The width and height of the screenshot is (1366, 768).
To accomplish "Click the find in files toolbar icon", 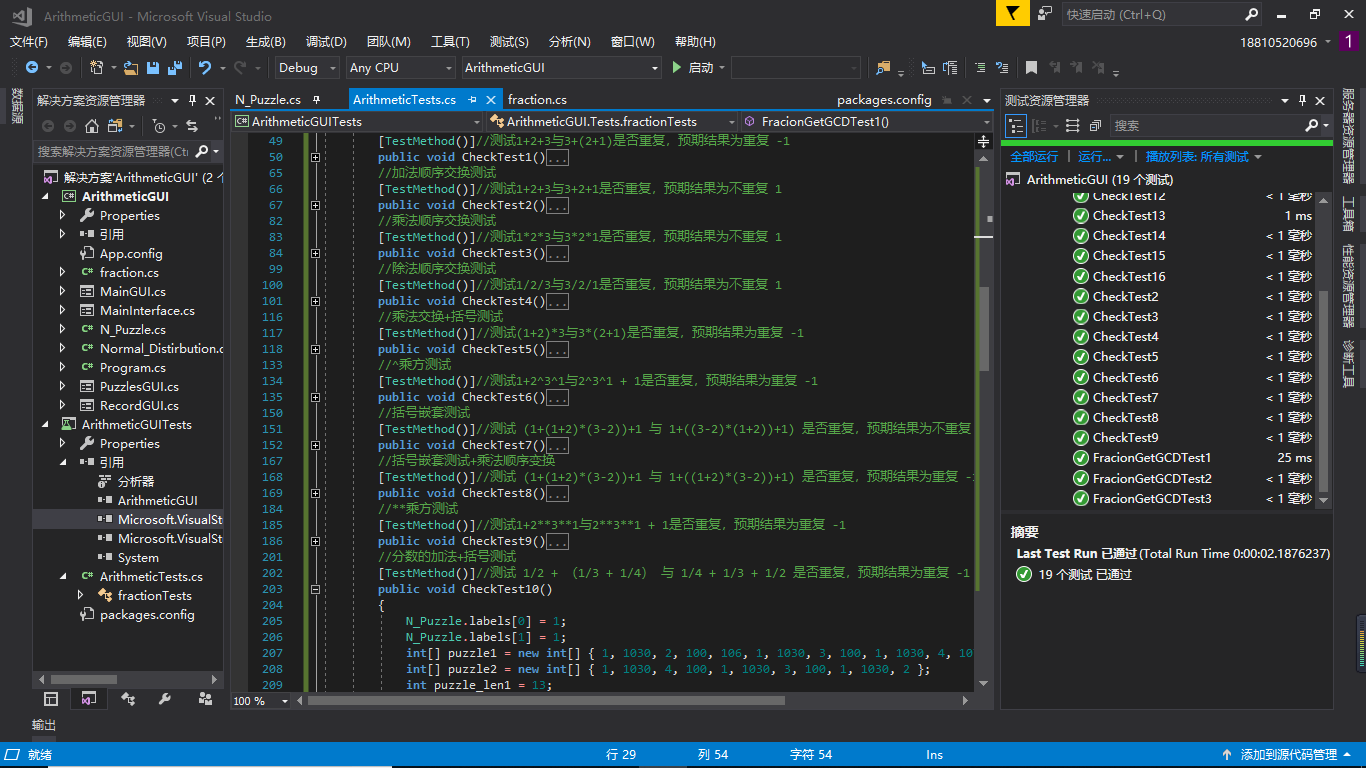I will coord(883,68).
